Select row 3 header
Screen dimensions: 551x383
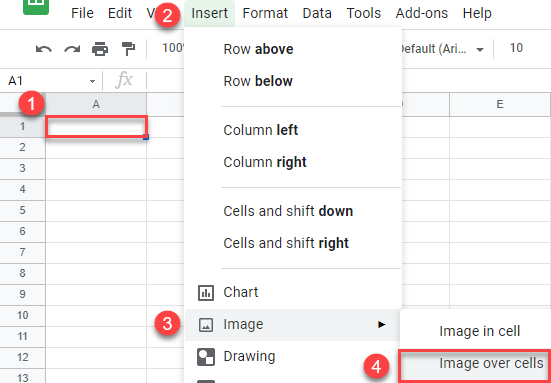click(x=22, y=169)
